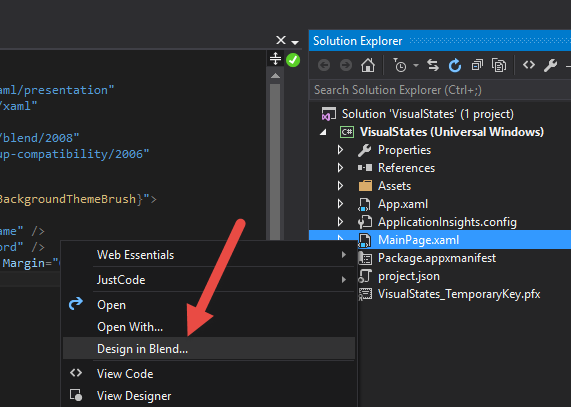Select Solution 'VisualStates' node
The width and height of the screenshot is (571, 407).
click(x=428, y=114)
